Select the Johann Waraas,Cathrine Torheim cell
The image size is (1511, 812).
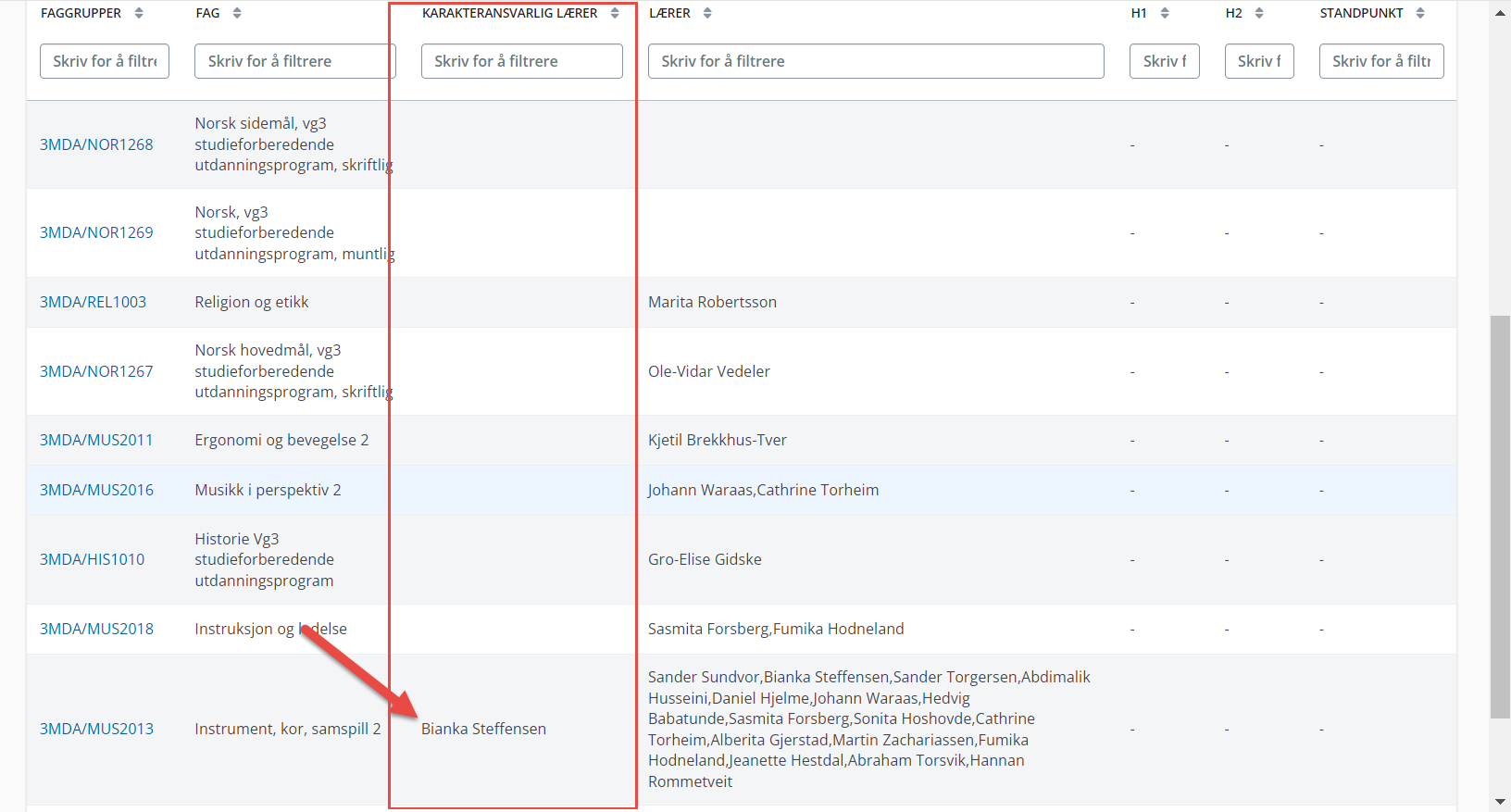coord(764,490)
